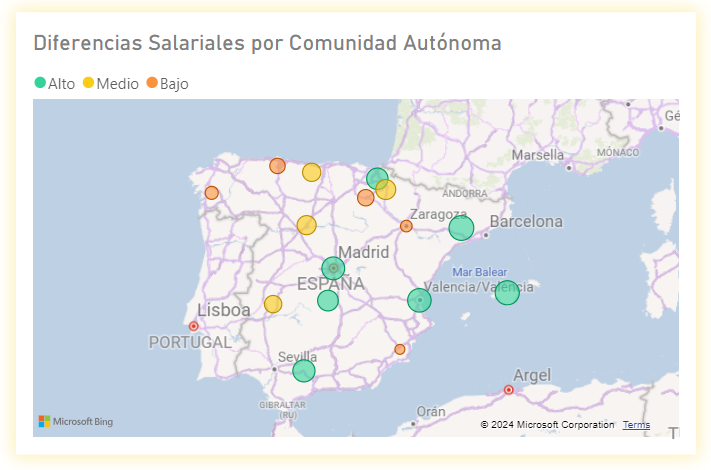The width and height of the screenshot is (711, 470).
Task: Select the green bubble over the Balearic Islands
Action: point(507,292)
